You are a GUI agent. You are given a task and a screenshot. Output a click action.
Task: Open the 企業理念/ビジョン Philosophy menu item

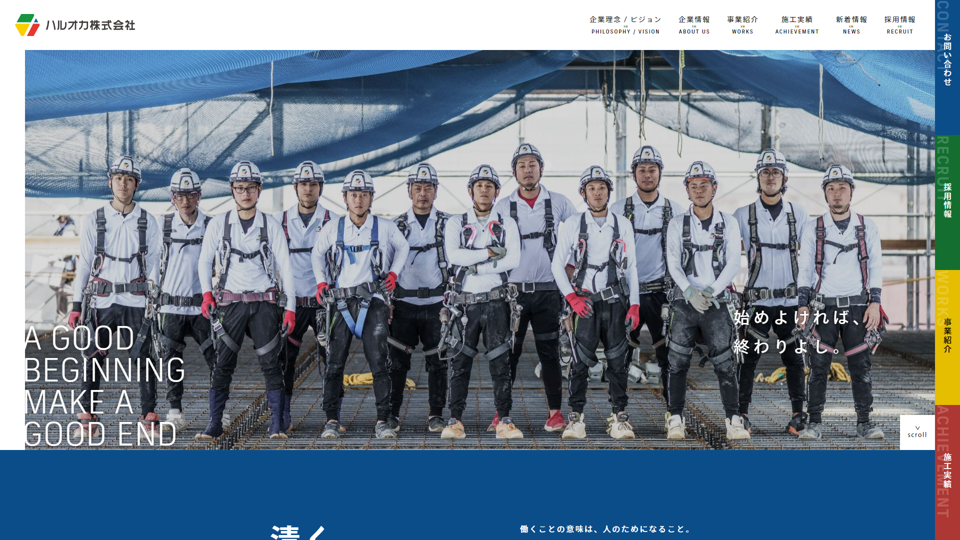(x=625, y=24)
